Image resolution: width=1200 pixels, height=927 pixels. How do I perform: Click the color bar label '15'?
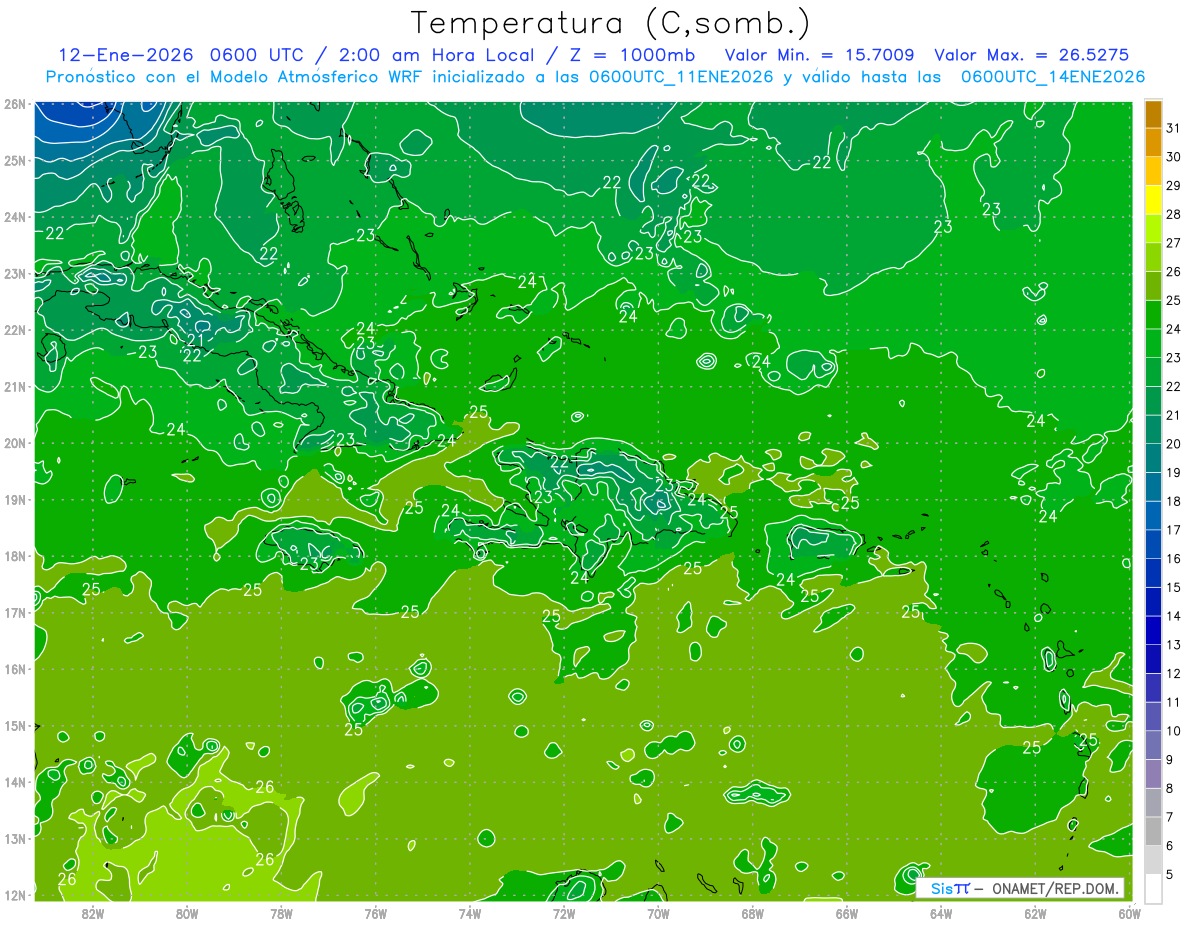pyautogui.click(x=1173, y=587)
